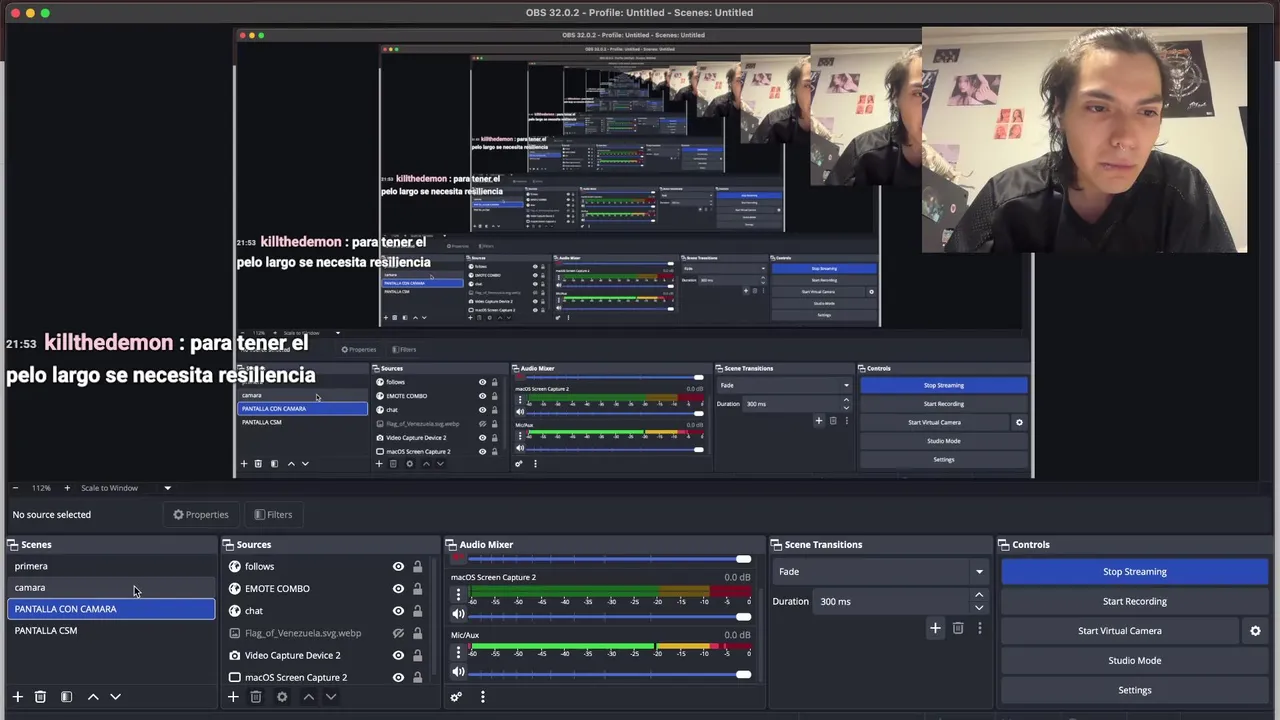The image size is (1280, 720).
Task: Select the primera scene
Action: (x=110, y=566)
